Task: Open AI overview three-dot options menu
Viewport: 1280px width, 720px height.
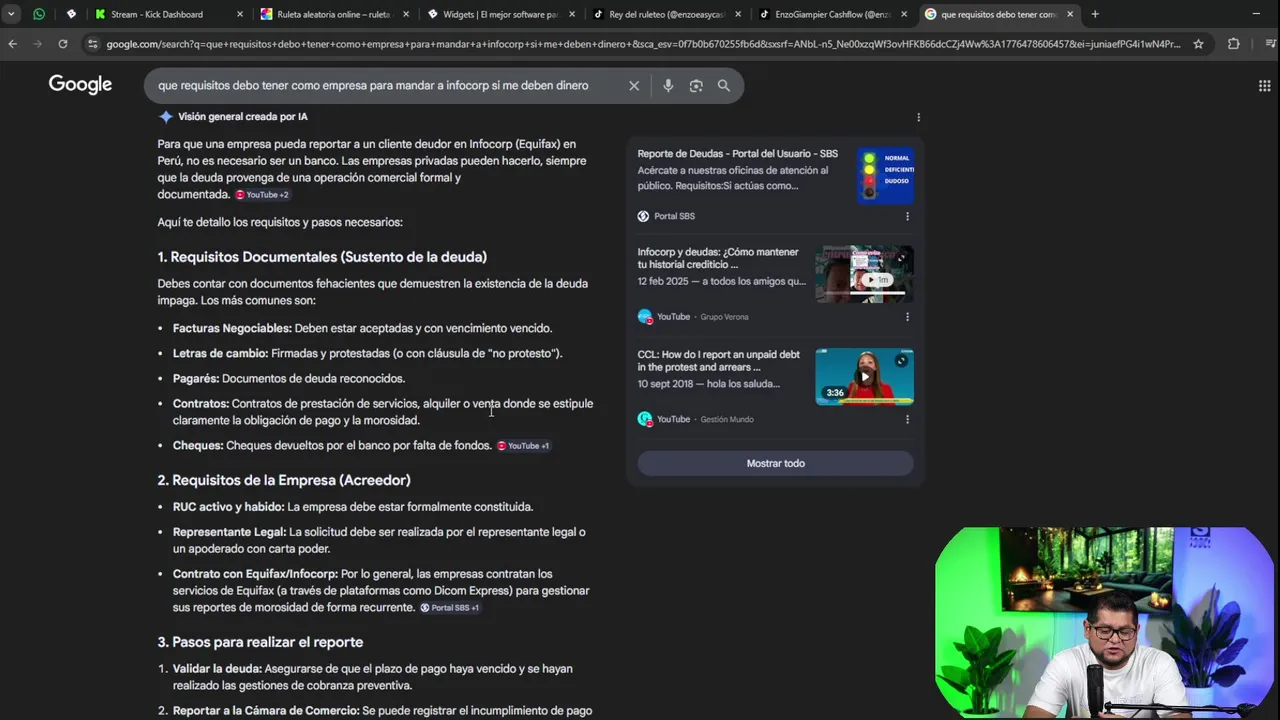Action: [918, 117]
